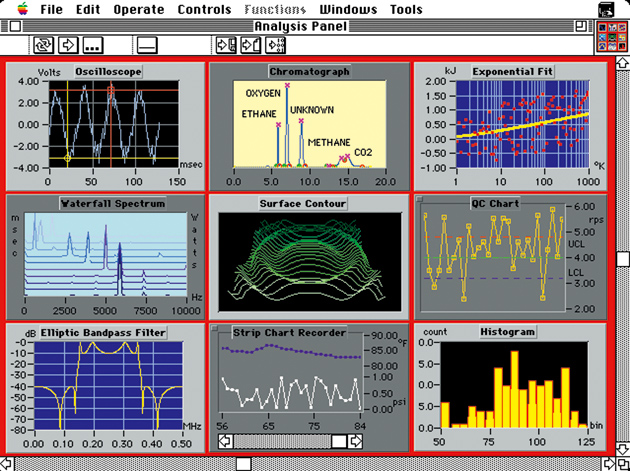Click the Run Continuously looping arrows icon
The image size is (630, 471).
pos(44,45)
